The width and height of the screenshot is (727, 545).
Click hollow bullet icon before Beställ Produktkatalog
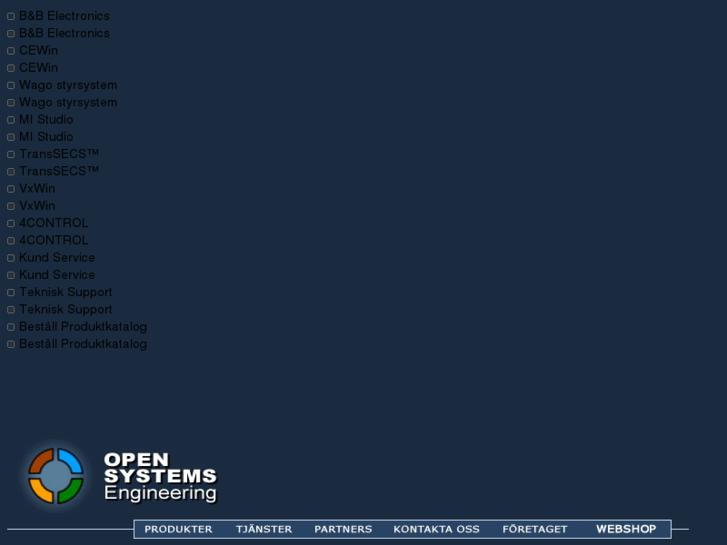point(11,327)
